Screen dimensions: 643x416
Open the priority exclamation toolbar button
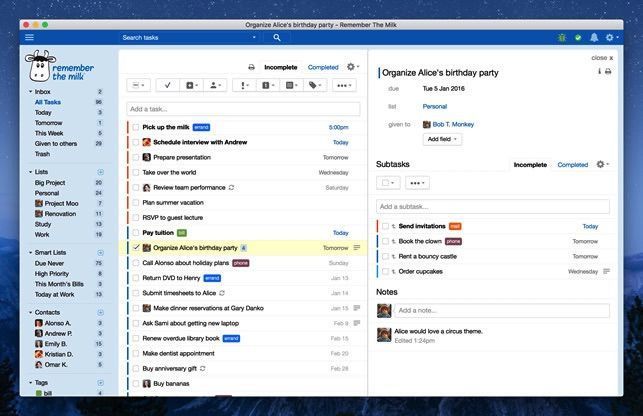[x=244, y=85]
